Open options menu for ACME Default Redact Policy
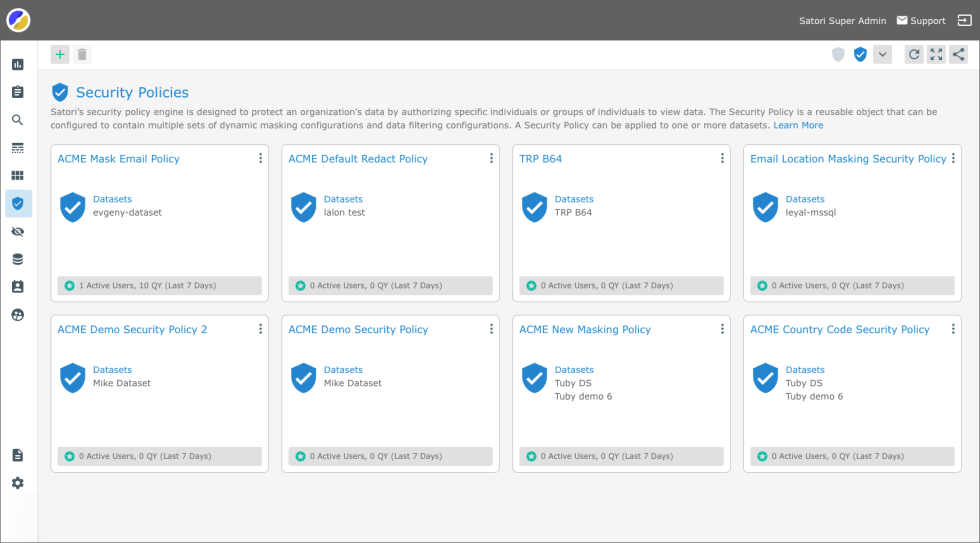Viewport: 980px width, 543px height. (x=491, y=159)
